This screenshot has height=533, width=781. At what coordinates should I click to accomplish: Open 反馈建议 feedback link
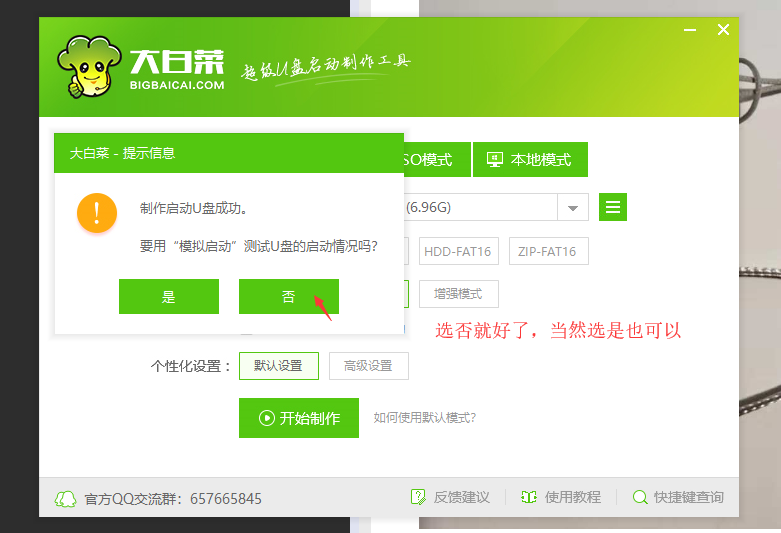coord(461,497)
